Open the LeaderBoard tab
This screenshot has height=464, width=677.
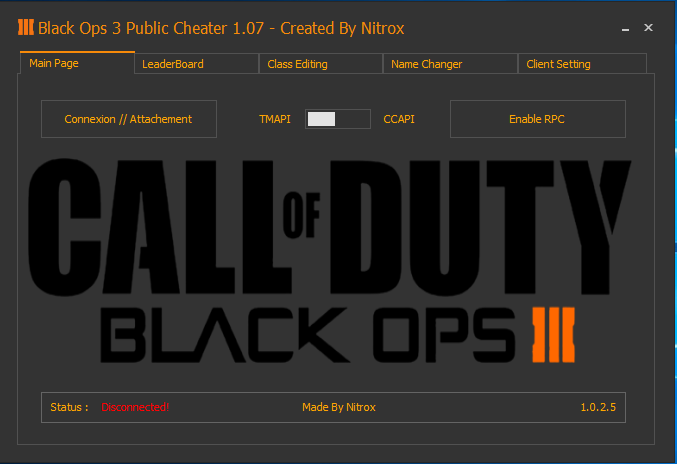(197, 64)
